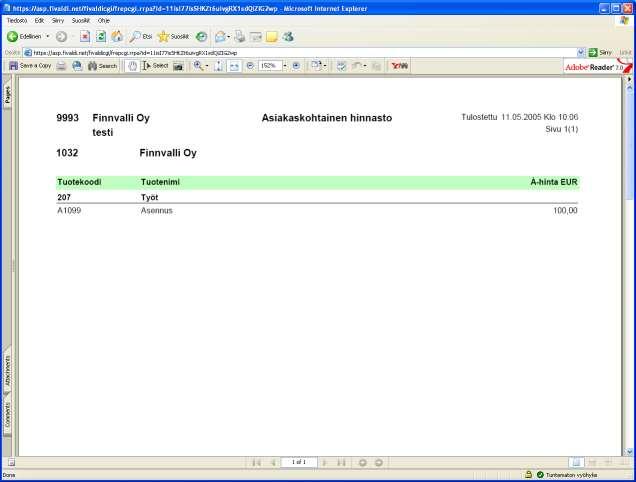Click the Messenger people icon
Screen dimensions: 636x482
[288, 37]
